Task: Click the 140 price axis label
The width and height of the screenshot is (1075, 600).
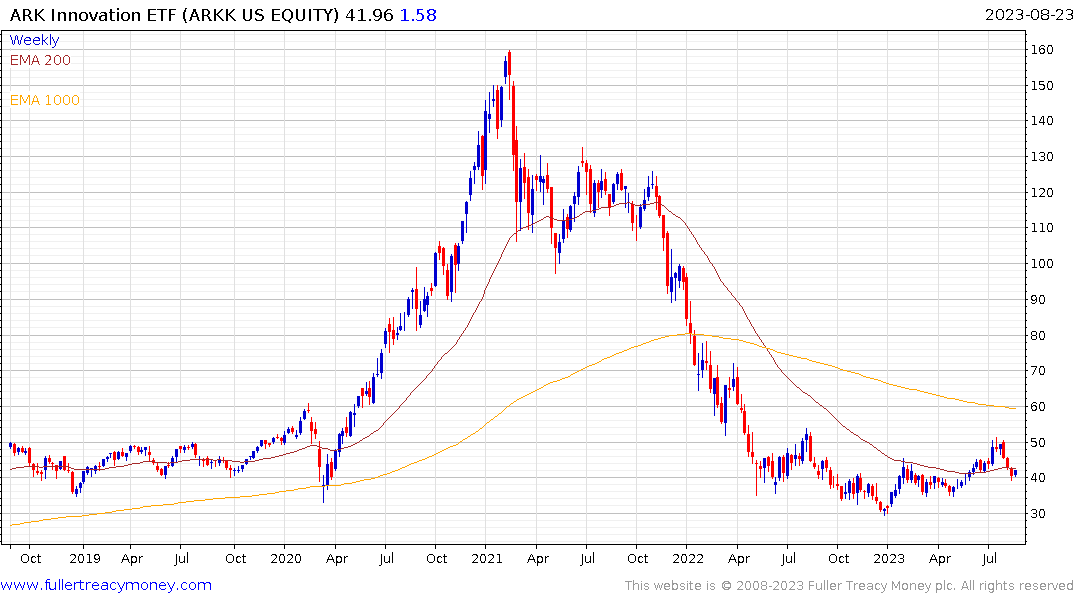Action: tap(1042, 121)
